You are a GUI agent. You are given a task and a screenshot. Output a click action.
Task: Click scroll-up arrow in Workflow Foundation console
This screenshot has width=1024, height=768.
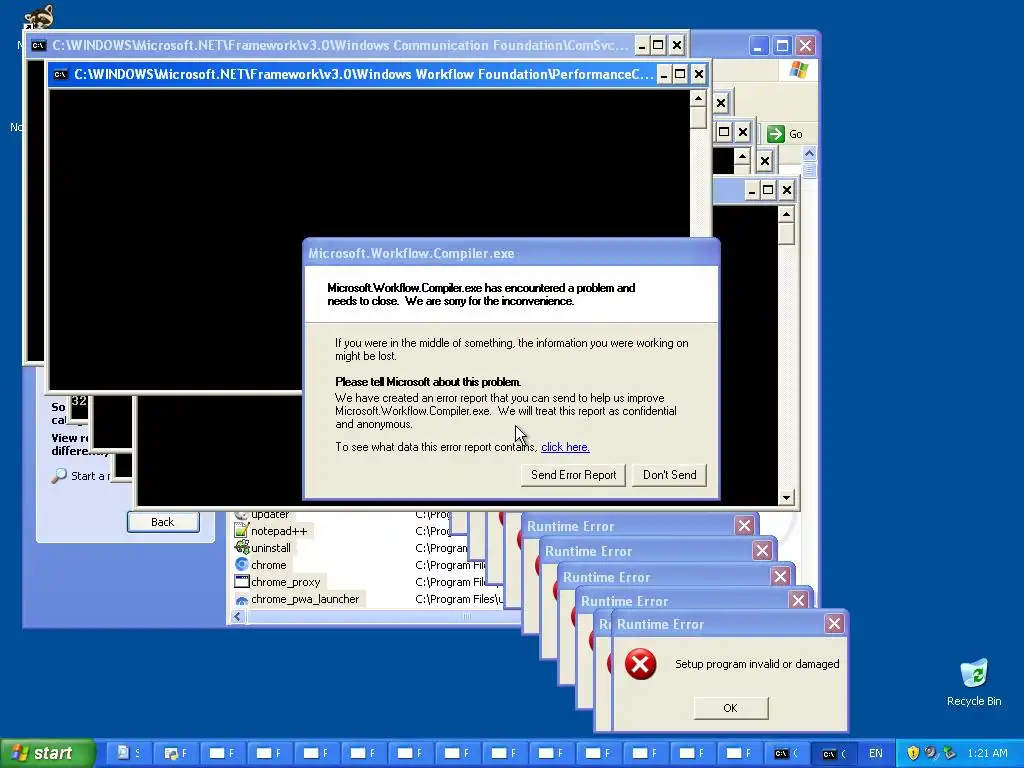698,99
